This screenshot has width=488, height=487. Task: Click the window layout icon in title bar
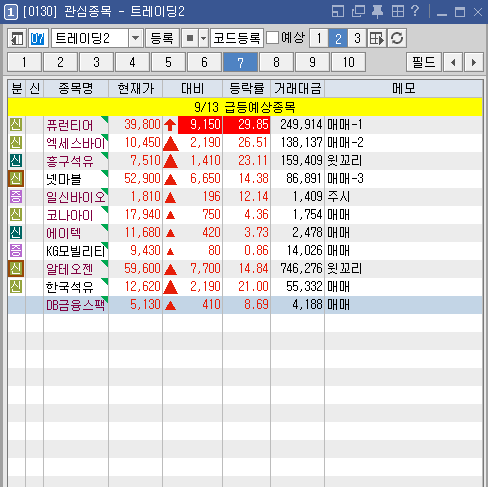pos(338,12)
